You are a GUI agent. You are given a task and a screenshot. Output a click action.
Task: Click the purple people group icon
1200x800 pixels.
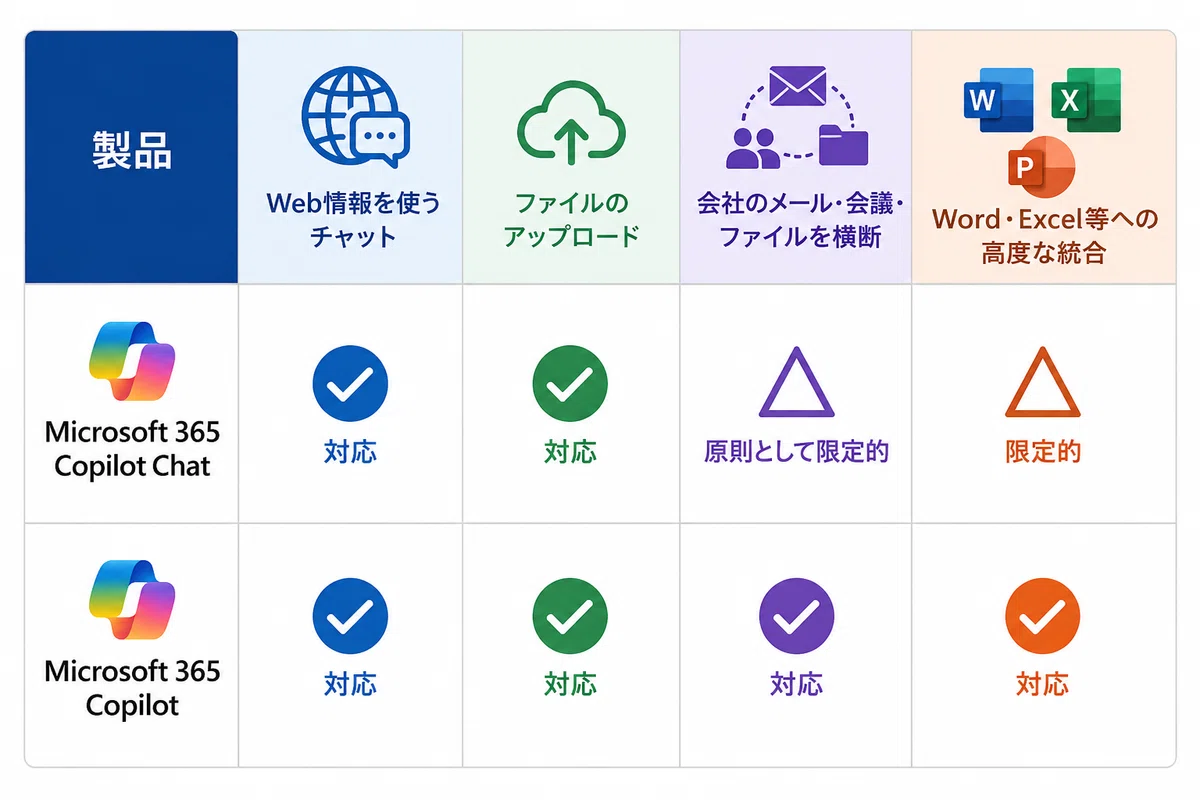pyautogui.click(x=750, y=147)
